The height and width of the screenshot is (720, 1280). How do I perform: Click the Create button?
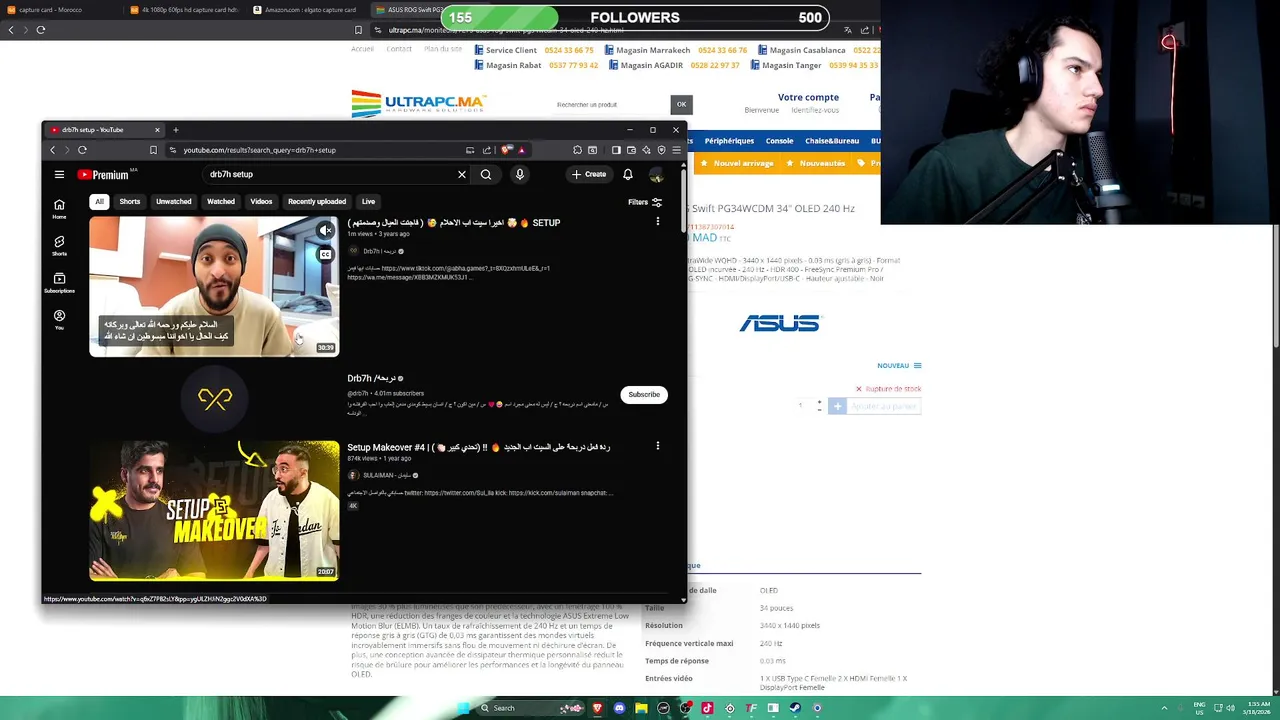588,174
